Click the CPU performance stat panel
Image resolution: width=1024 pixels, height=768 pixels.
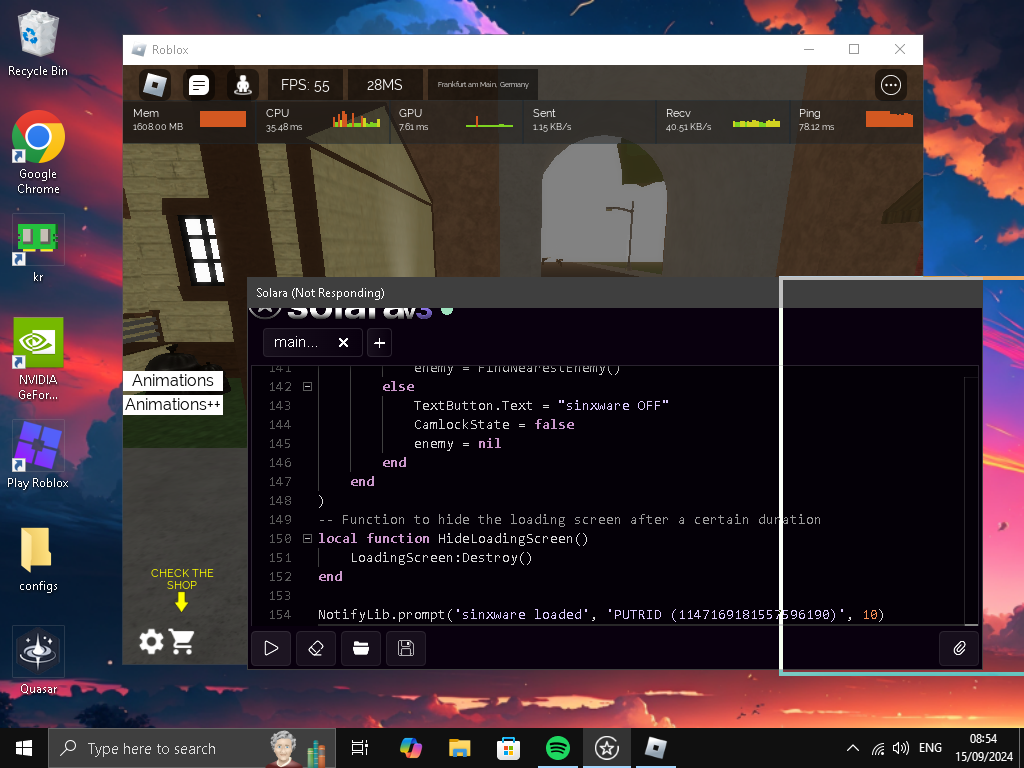pyautogui.click(x=323, y=120)
